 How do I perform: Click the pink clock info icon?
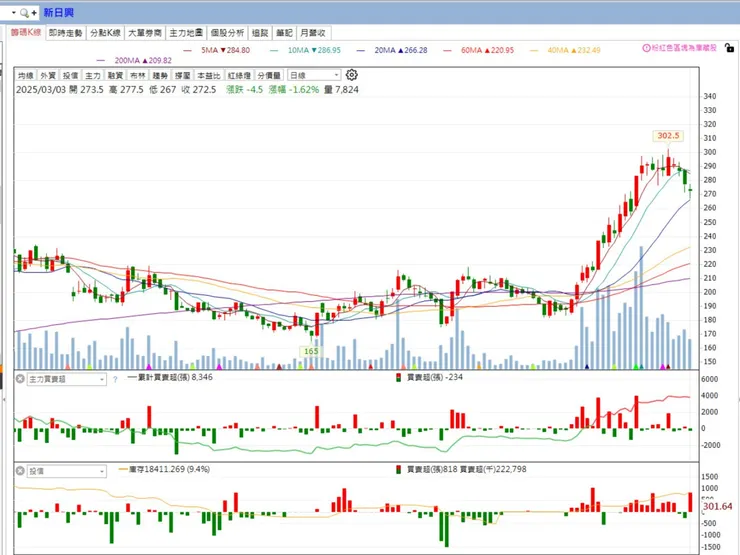click(x=645, y=48)
